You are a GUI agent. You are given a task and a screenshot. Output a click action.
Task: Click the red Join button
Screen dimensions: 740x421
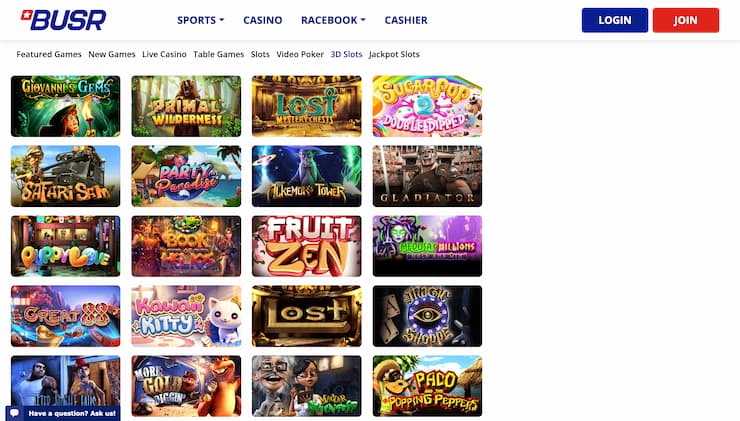pos(686,20)
